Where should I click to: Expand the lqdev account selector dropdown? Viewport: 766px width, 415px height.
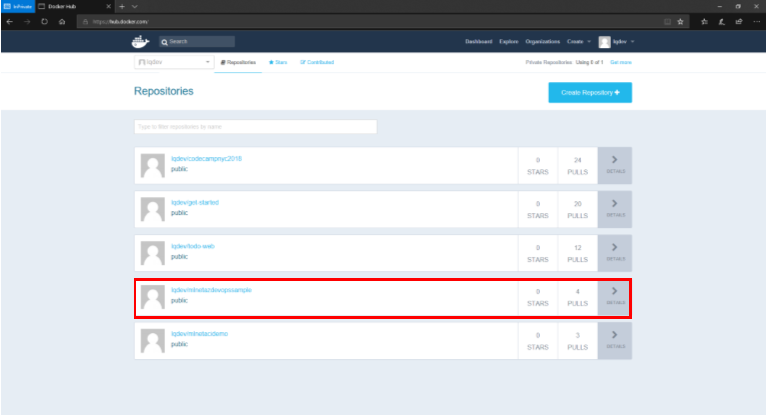174,62
